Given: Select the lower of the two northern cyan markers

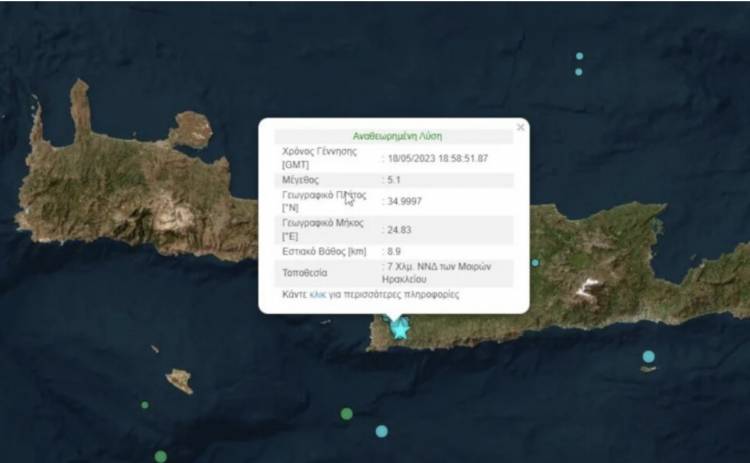Looking at the screenshot, I should [579, 72].
